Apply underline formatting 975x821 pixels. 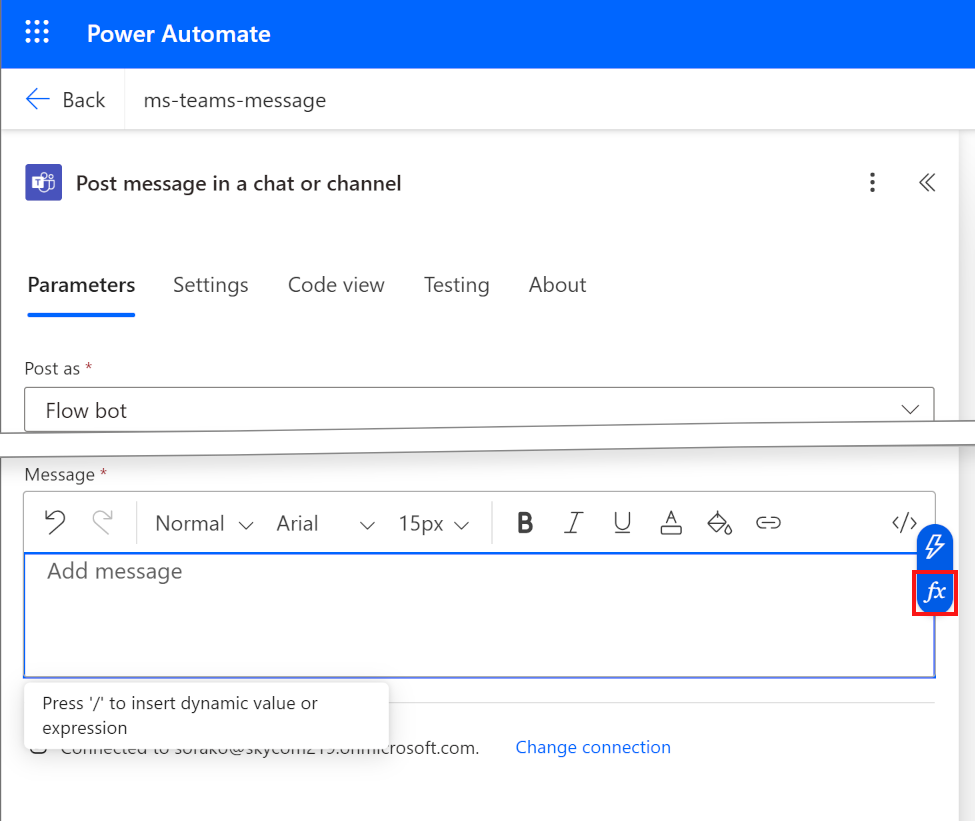point(622,522)
